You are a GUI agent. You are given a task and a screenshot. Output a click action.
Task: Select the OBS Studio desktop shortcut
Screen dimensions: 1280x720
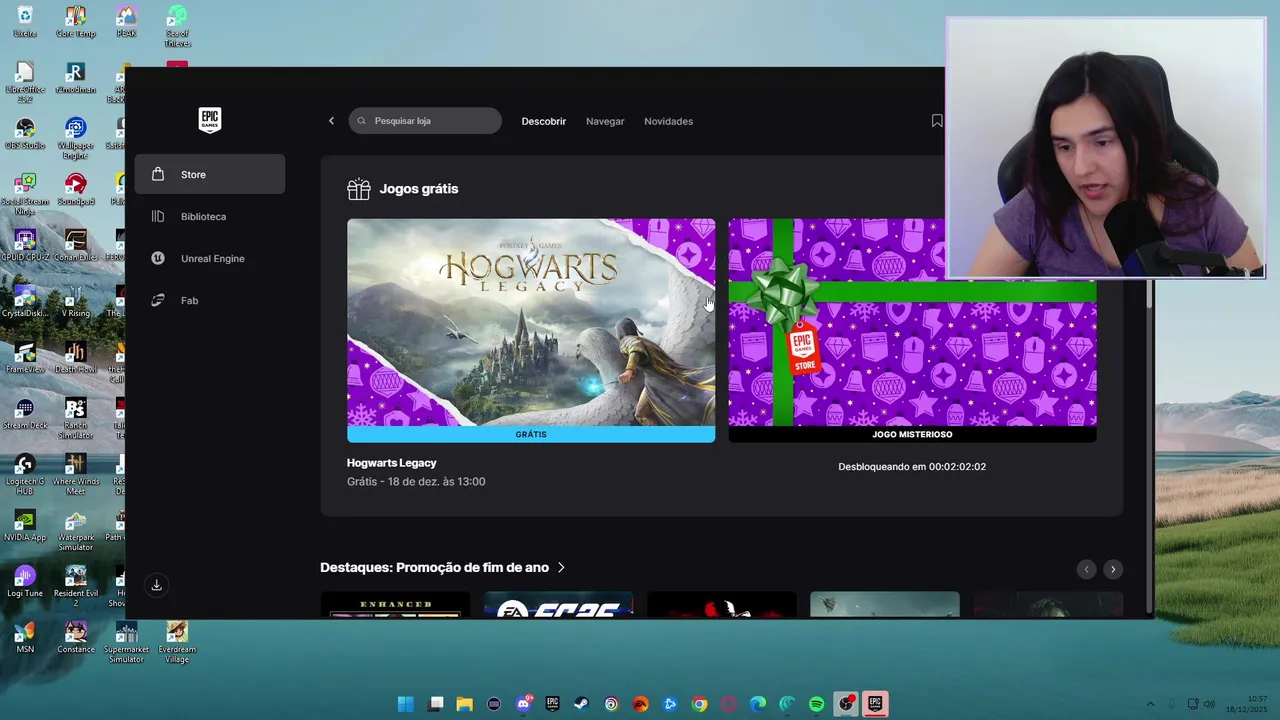pyautogui.click(x=25, y=134)
